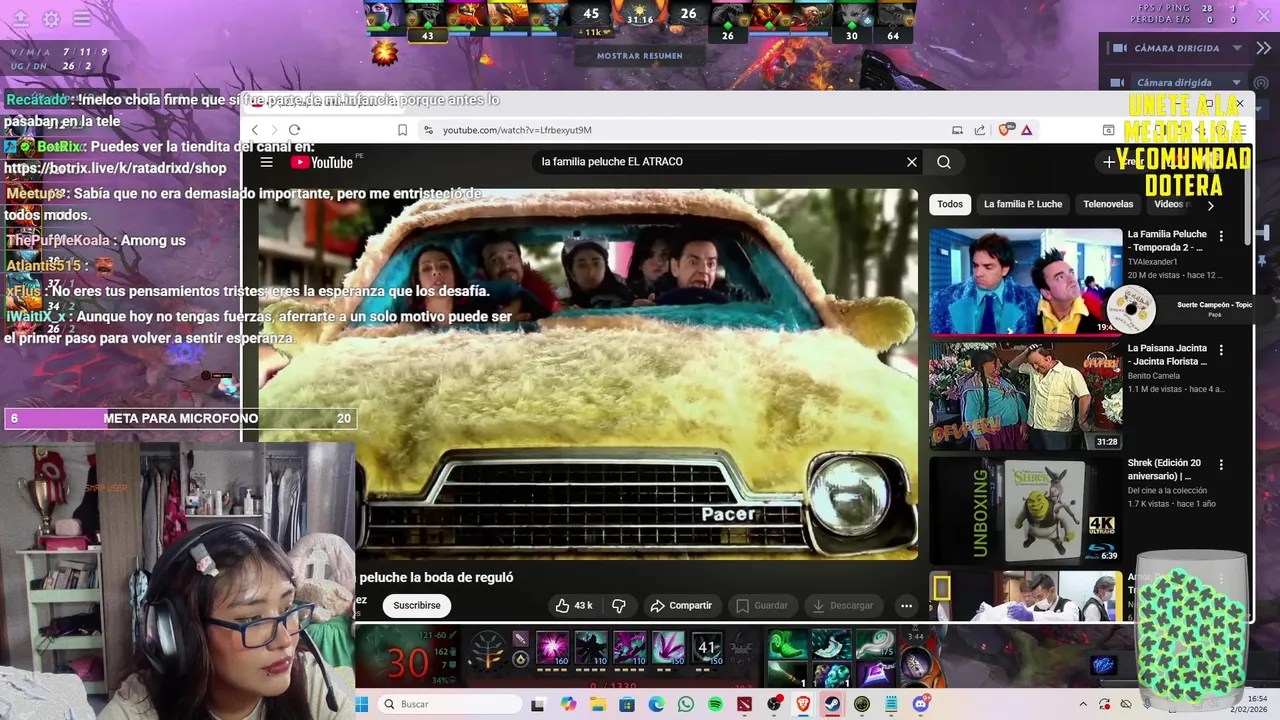Expand the top Cámara dirigida dropdown
1280x720 pixels.
(1237, 48)
